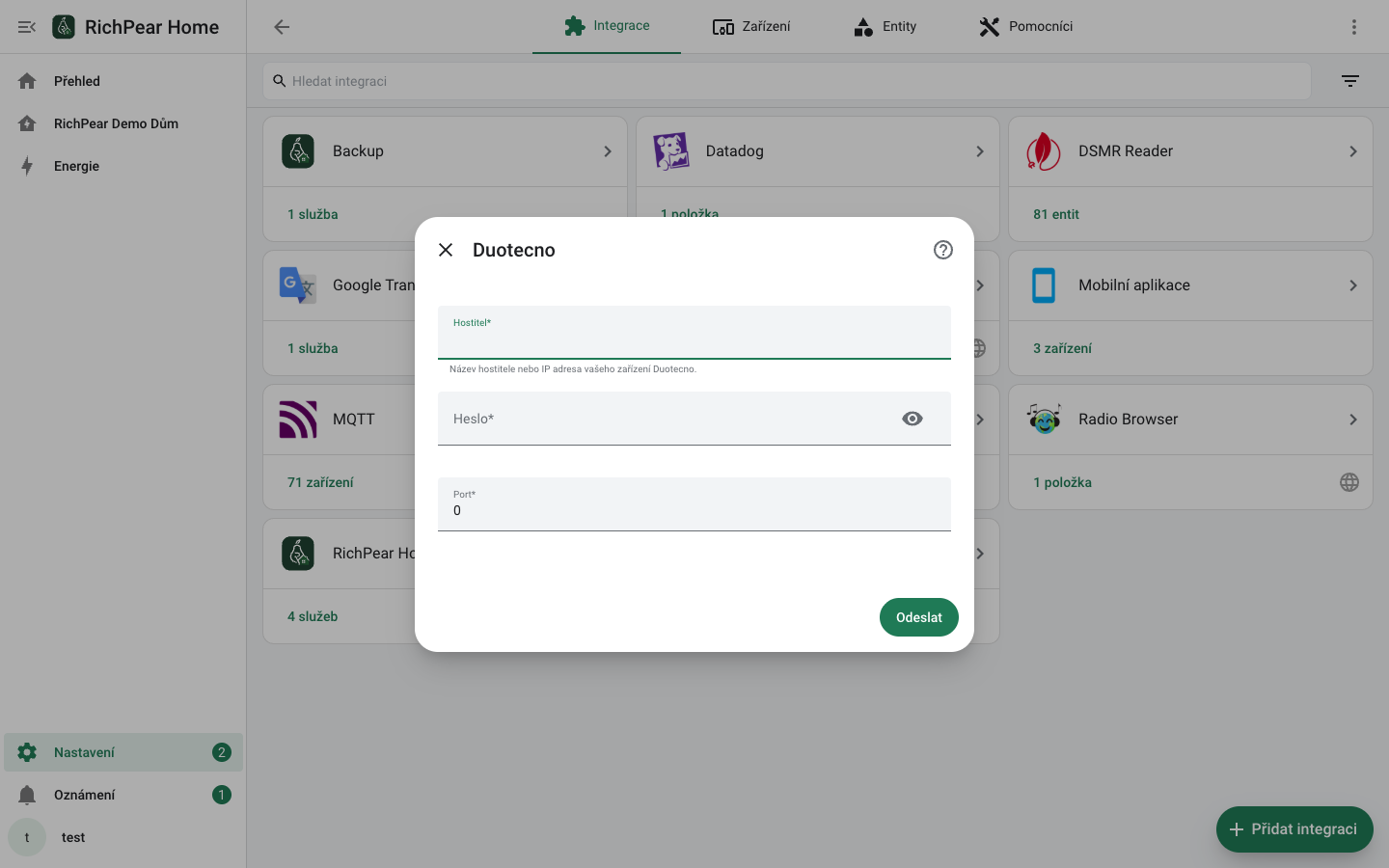
Task: Click the test user avatar
Action: pos(27,837)
